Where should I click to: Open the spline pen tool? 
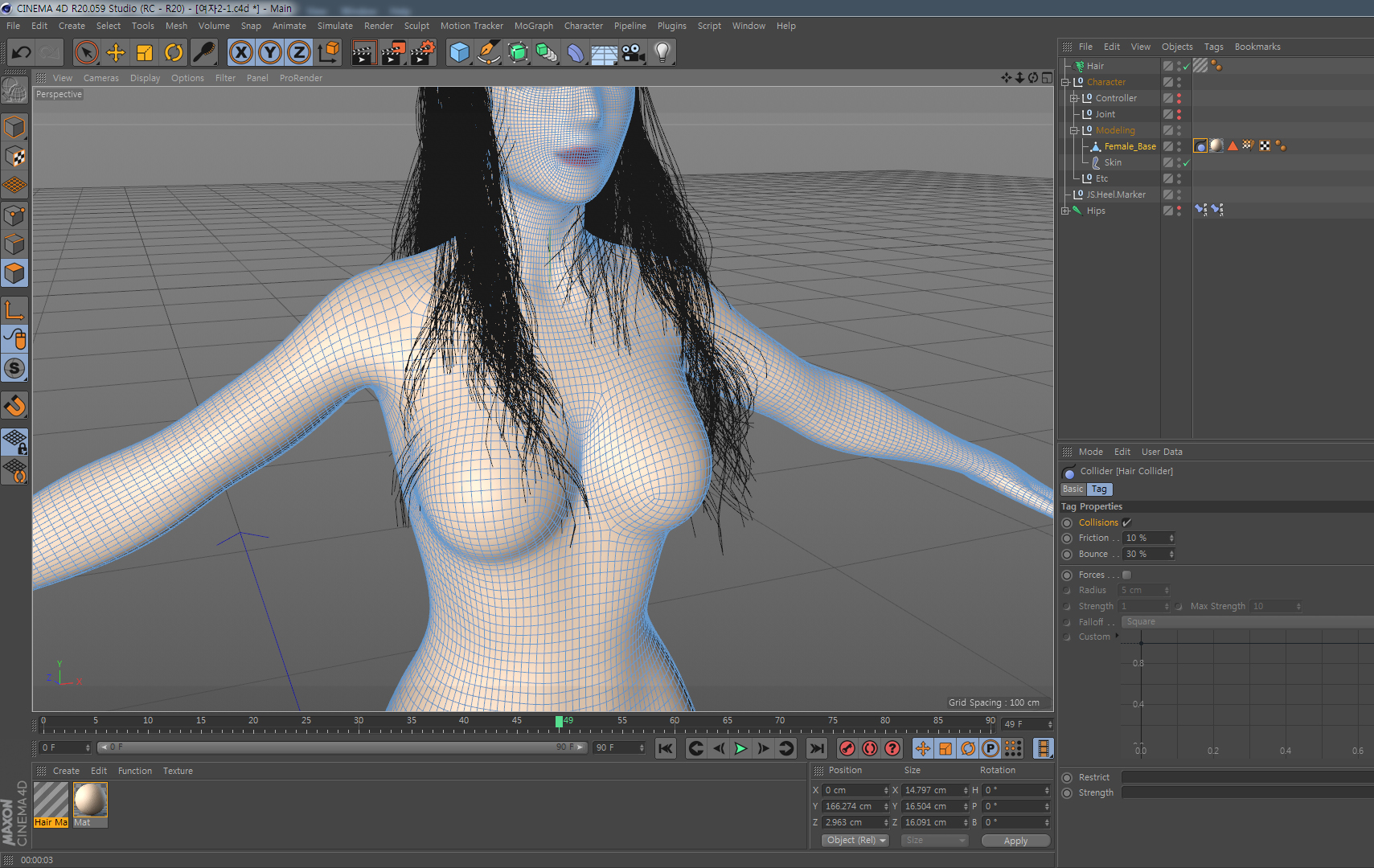[x=489, y=53]
